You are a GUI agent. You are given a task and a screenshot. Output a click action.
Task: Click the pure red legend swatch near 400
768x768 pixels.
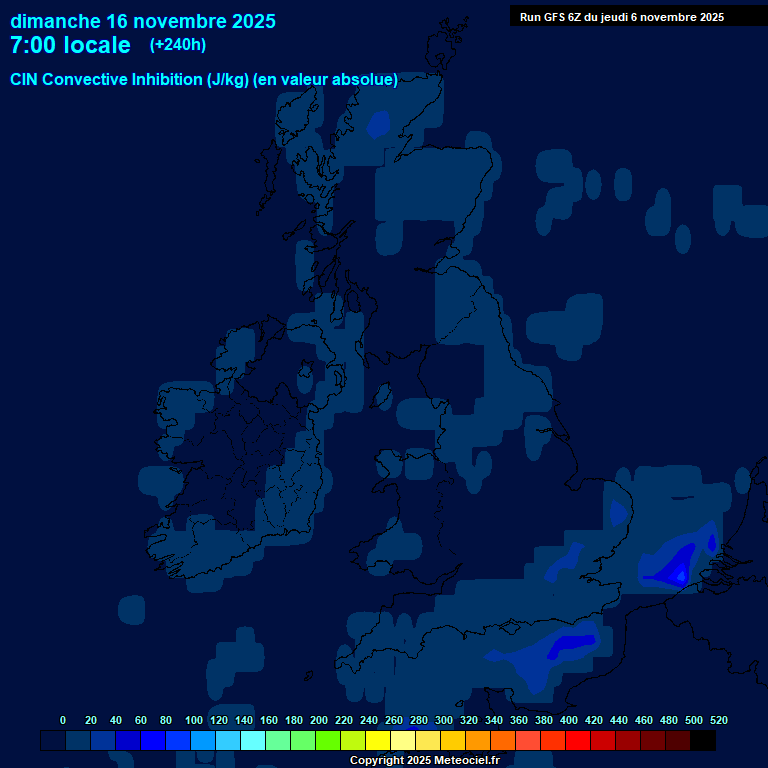(578, 740)
